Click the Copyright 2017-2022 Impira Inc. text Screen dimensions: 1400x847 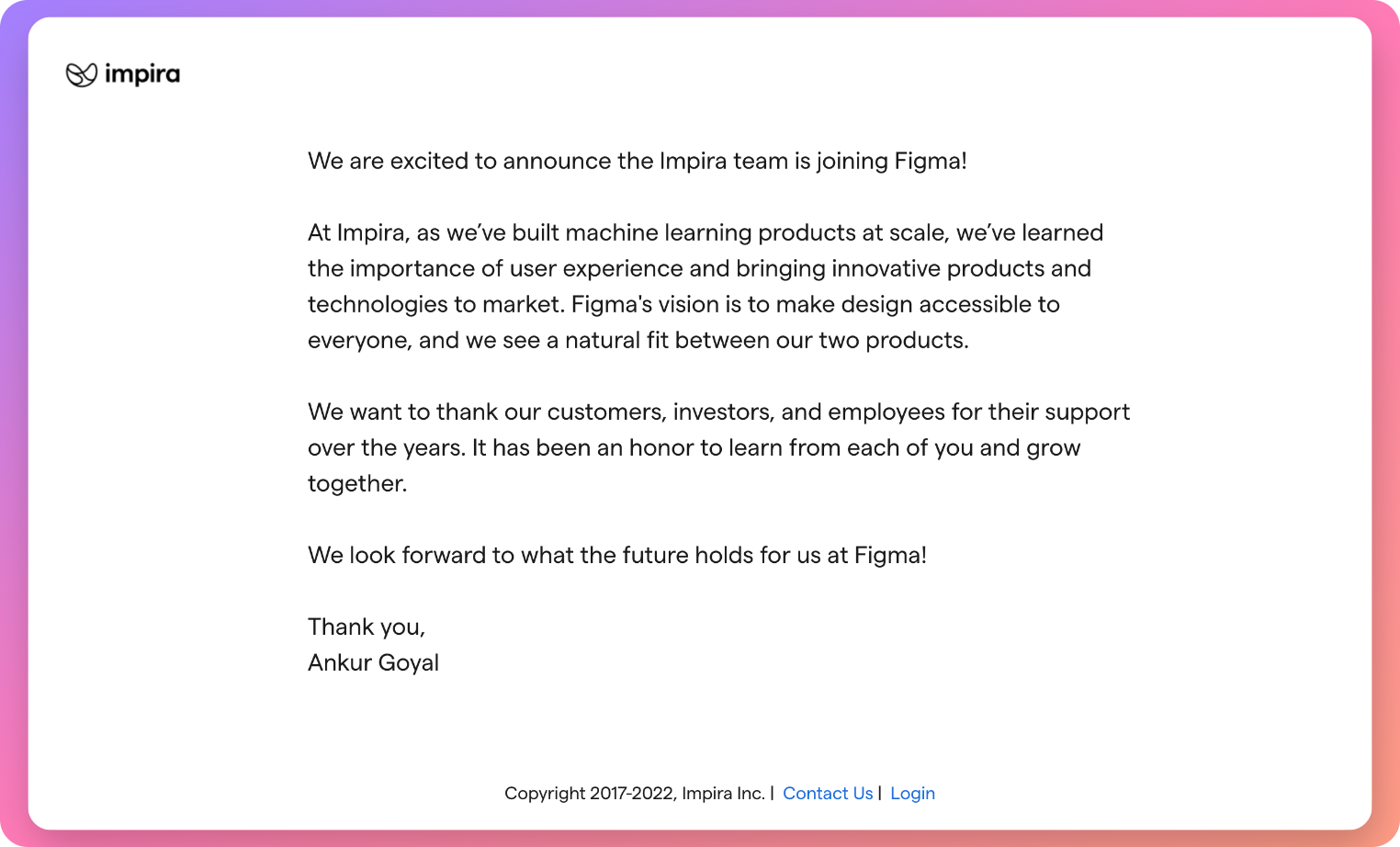click(635, 794)
